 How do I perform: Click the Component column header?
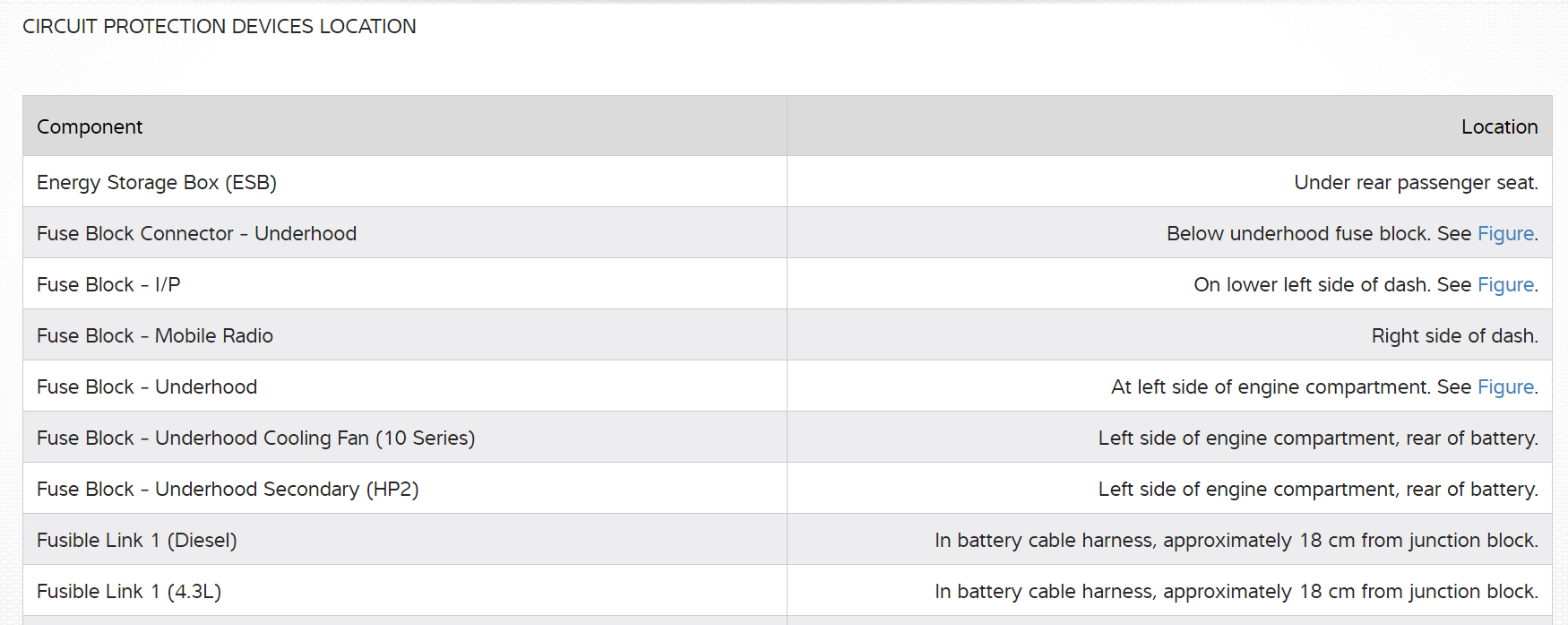pyautogui.click(x=90, y=127)
